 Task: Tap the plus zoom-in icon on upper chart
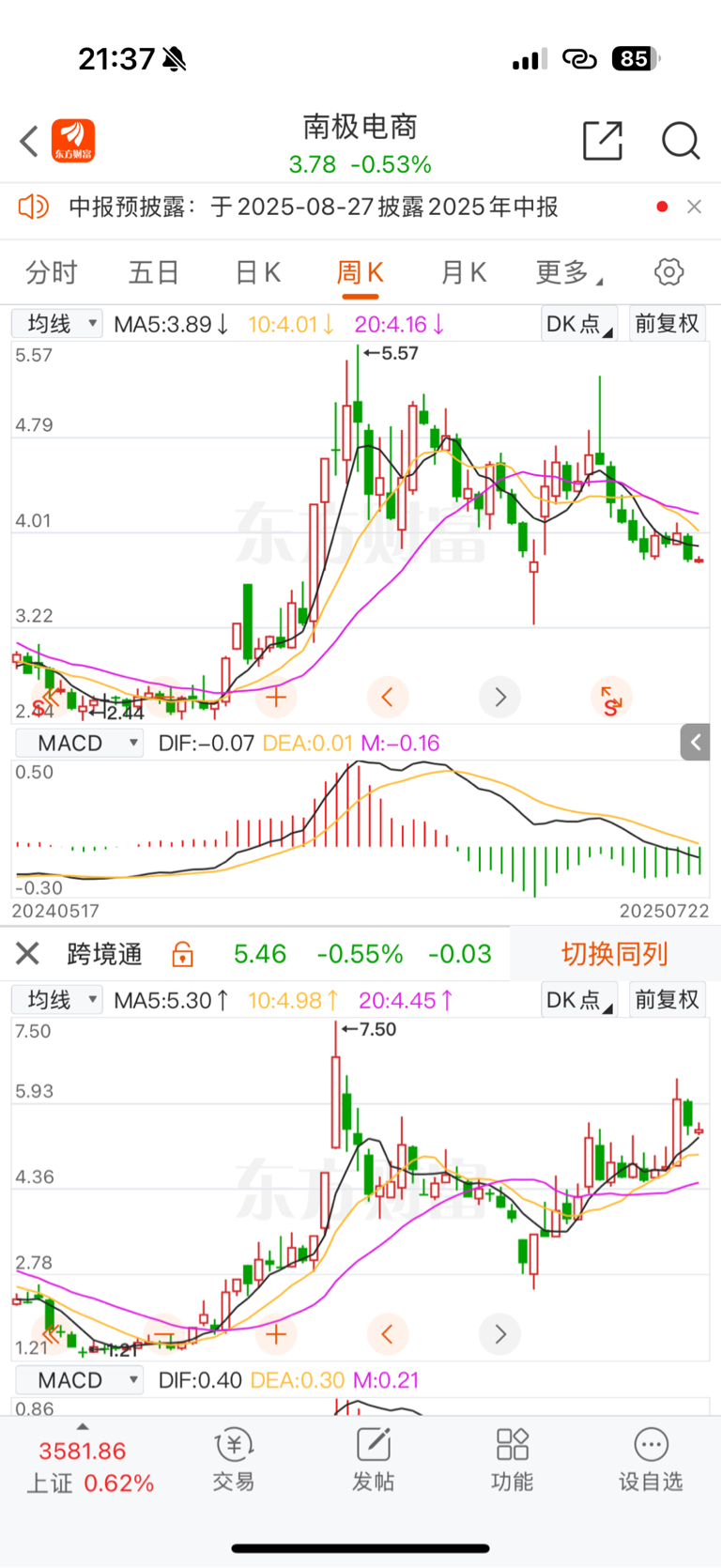pyautogui.click(x=276, y=697)
